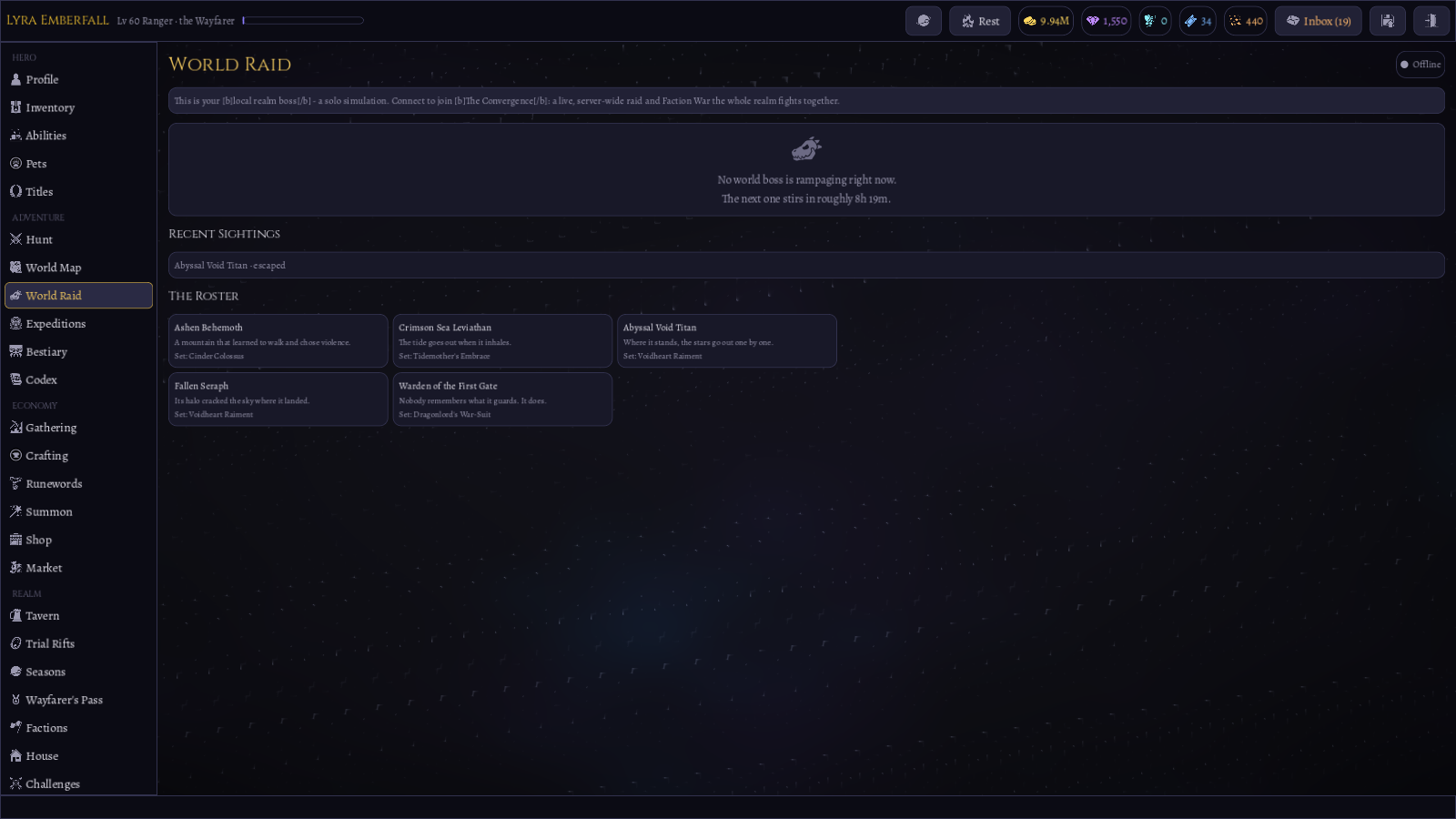Go to Market icon
The width and height of the screenshot is (1456, 819).
point(15,568)
